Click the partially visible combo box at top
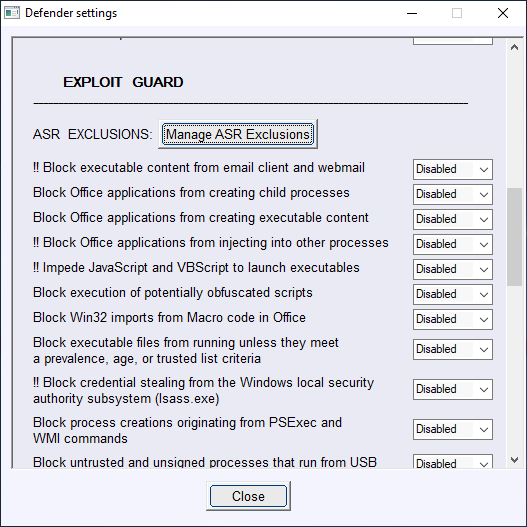Viewport: 527px width, 527px height. [453, 41]
